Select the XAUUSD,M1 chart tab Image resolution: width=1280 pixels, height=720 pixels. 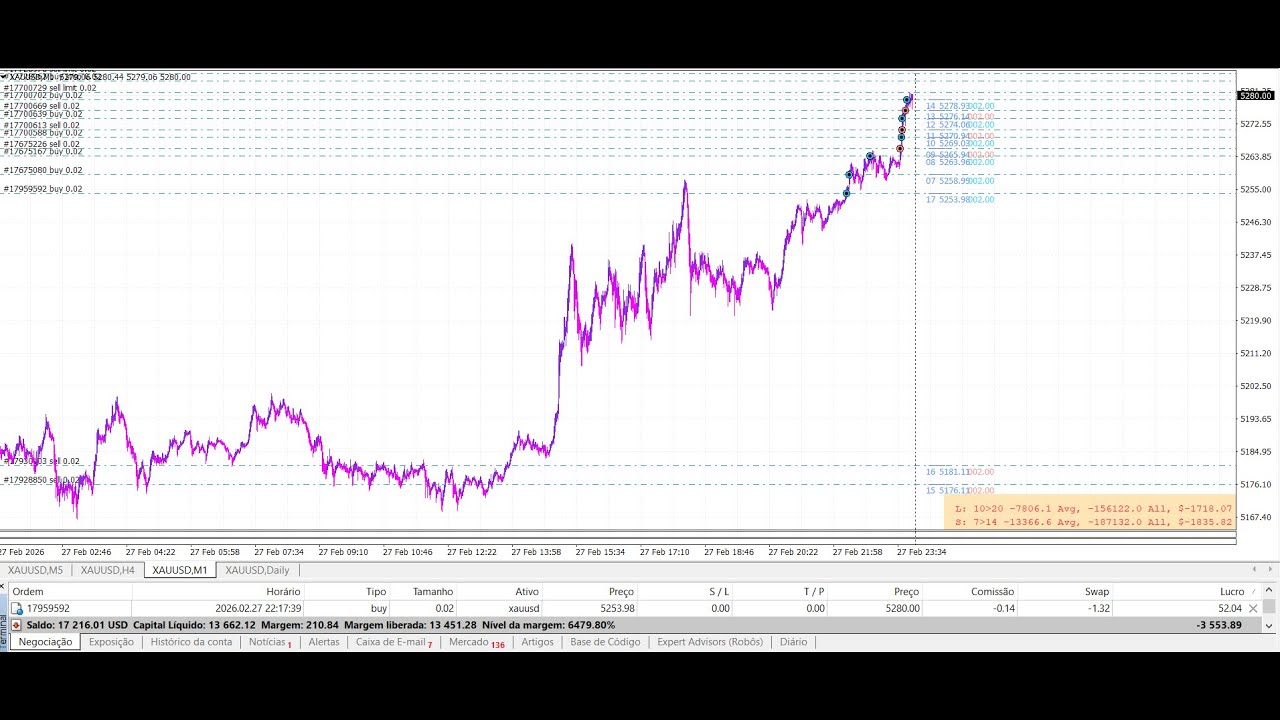pyautogui.click(x=180, y=570)
